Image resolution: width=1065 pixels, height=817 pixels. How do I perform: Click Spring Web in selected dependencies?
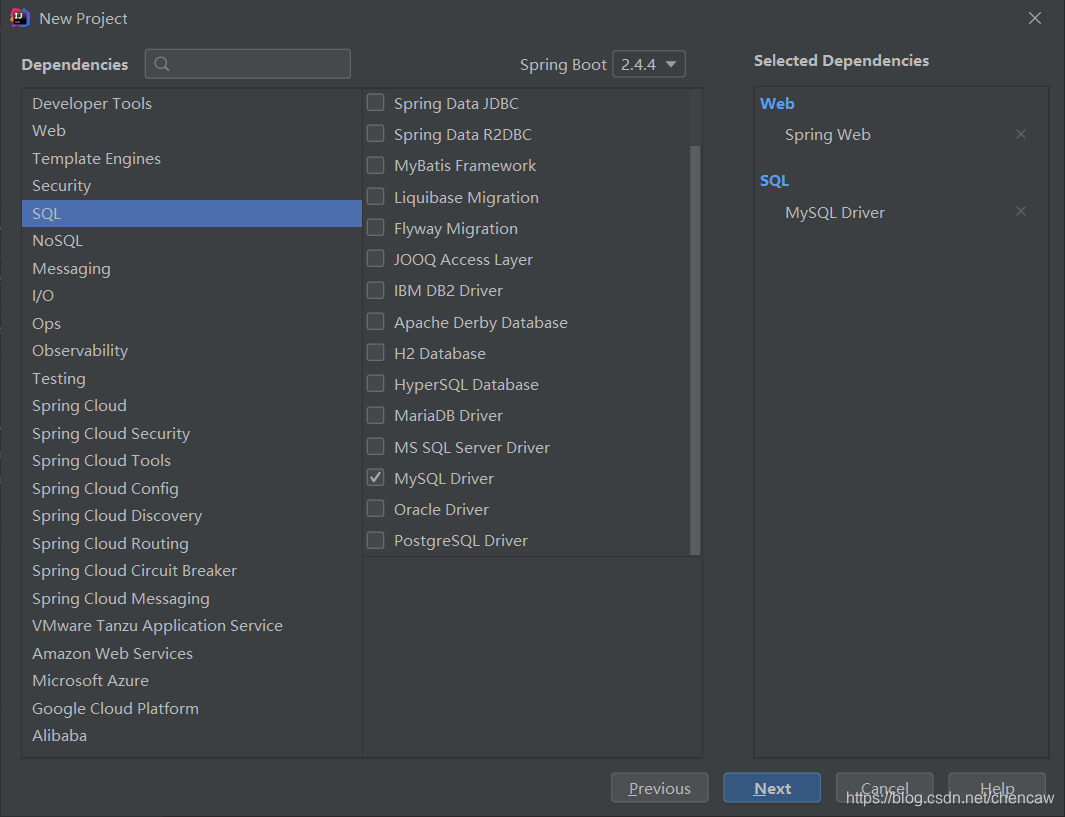click(827, 134)
